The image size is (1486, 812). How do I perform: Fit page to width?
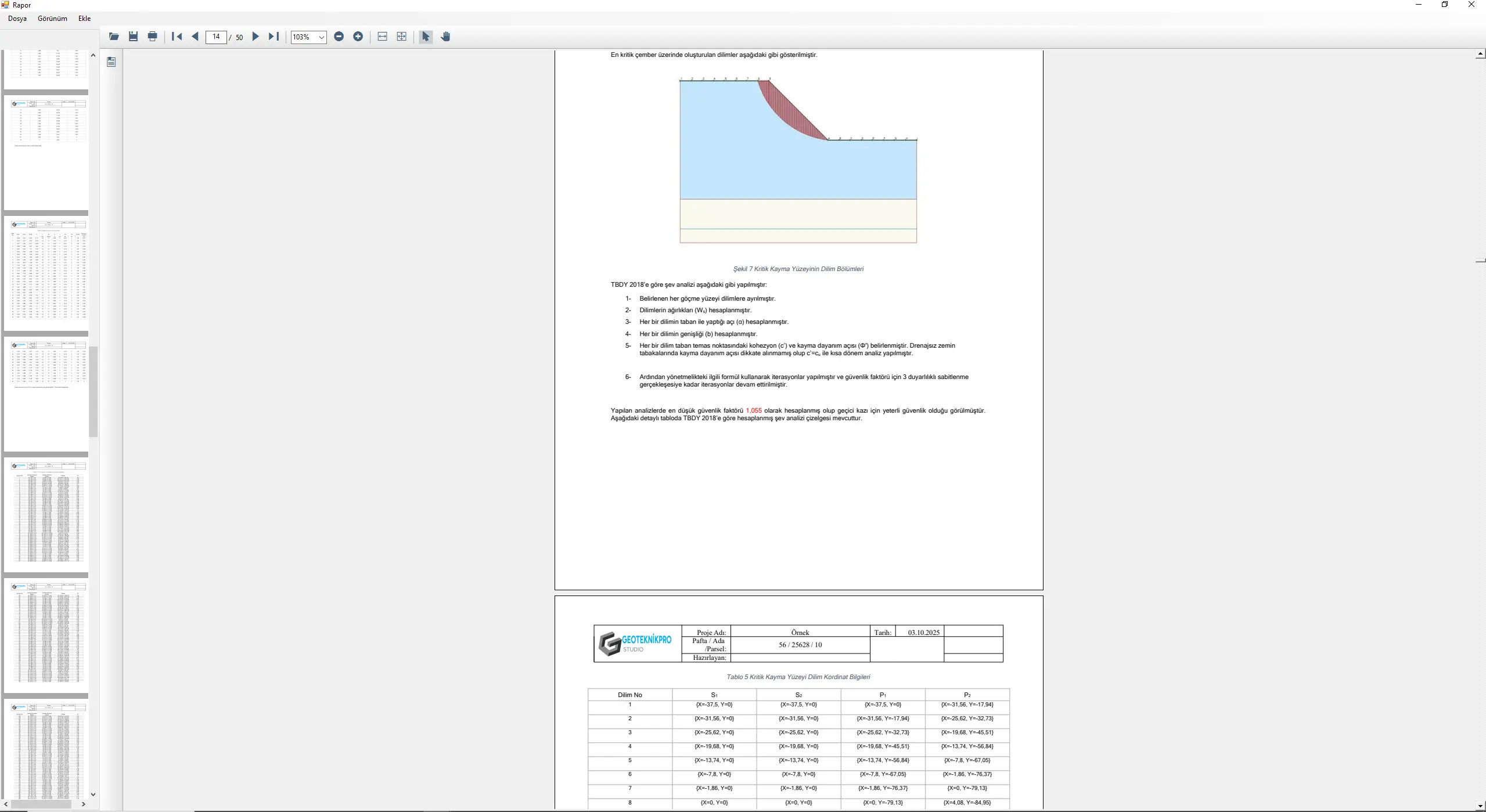pos(382,37)
